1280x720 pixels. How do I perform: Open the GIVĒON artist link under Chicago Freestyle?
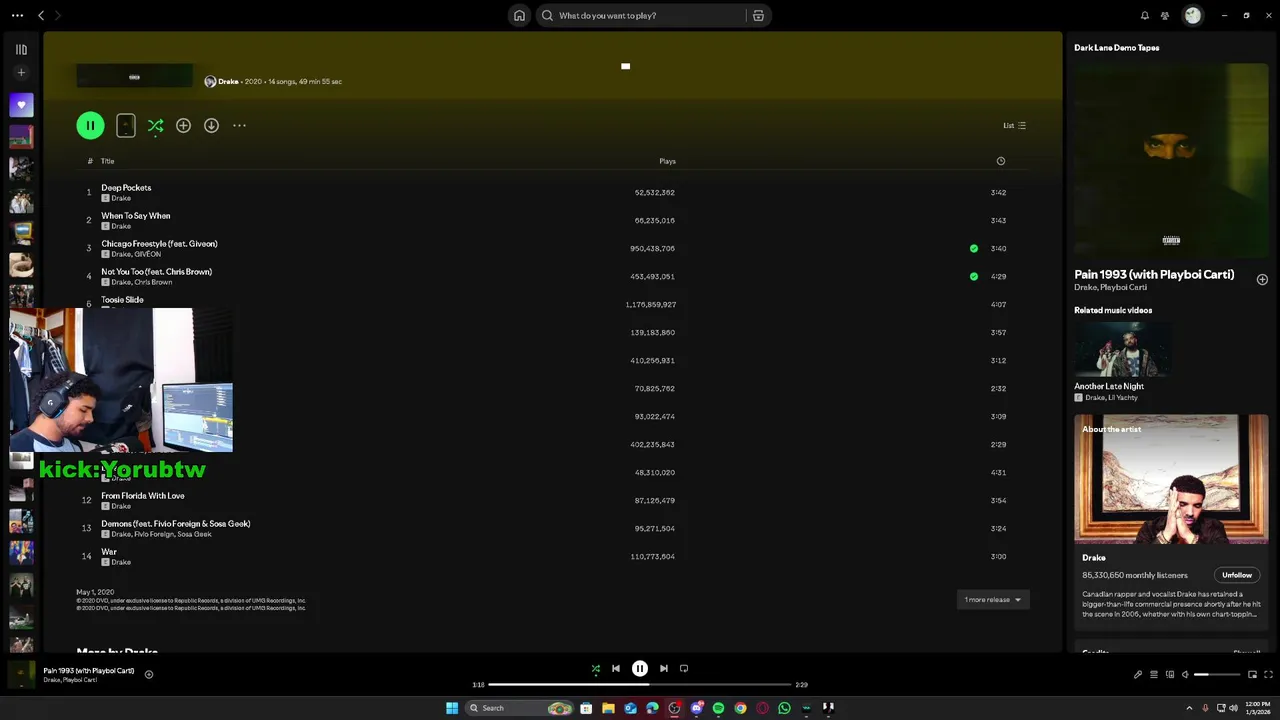[x=147, y=254]
